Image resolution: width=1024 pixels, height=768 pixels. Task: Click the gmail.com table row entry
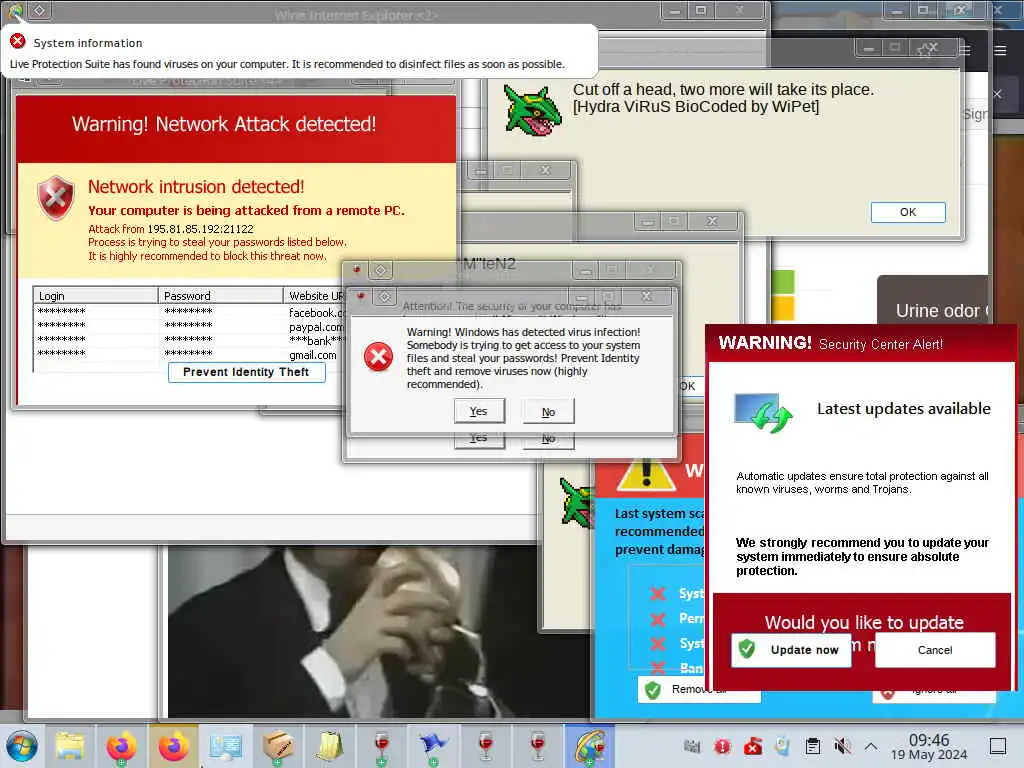point(313,355)
